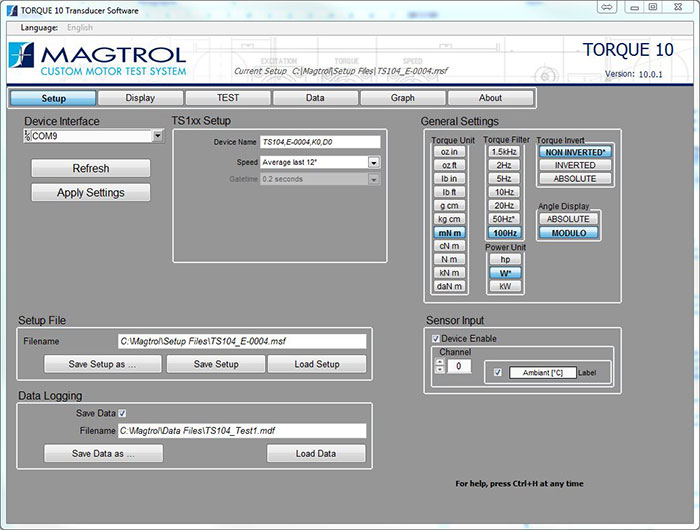Select lb ft torque unit
The height and width of the screenshot is (530, 700).
coord(450,192)
